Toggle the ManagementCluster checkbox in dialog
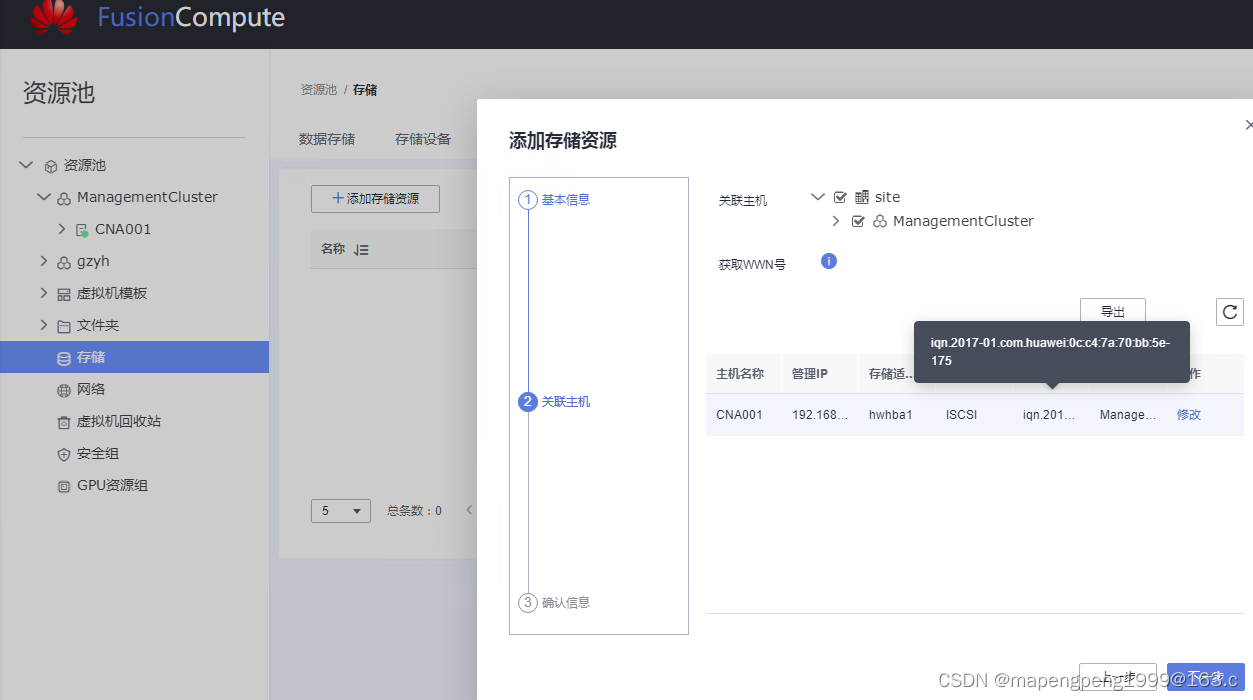This screenshot has width=1253, height=700. coord(858,221)
